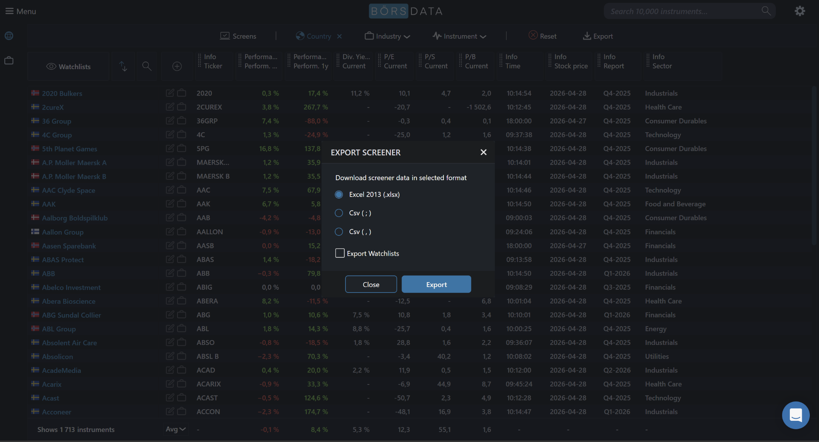This screenshot has width=819, height=442.
Task: Click the edit note icon for ABL Group
Action: (170, 329)
